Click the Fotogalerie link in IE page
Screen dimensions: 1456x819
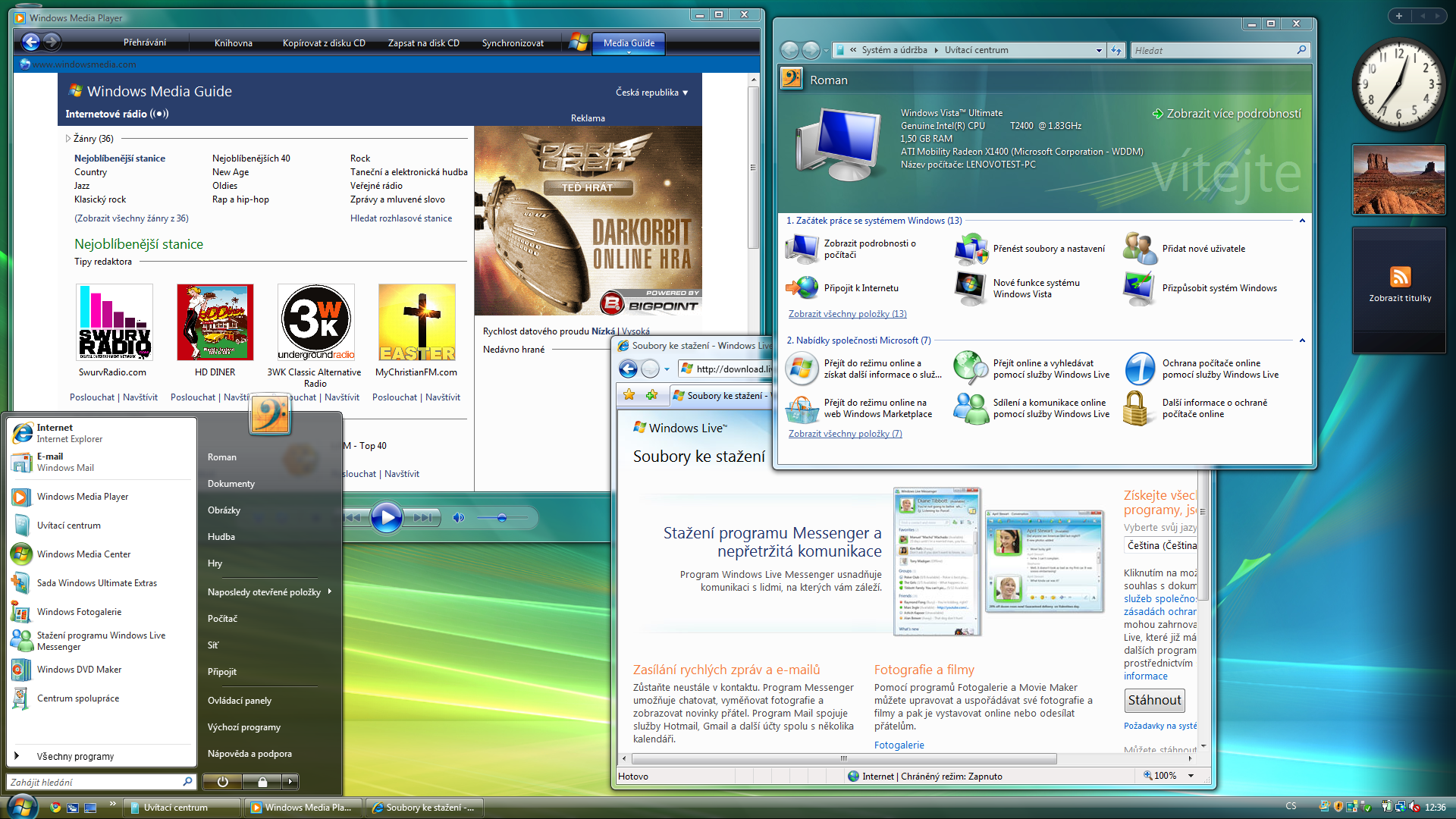(x=899, y=745)
